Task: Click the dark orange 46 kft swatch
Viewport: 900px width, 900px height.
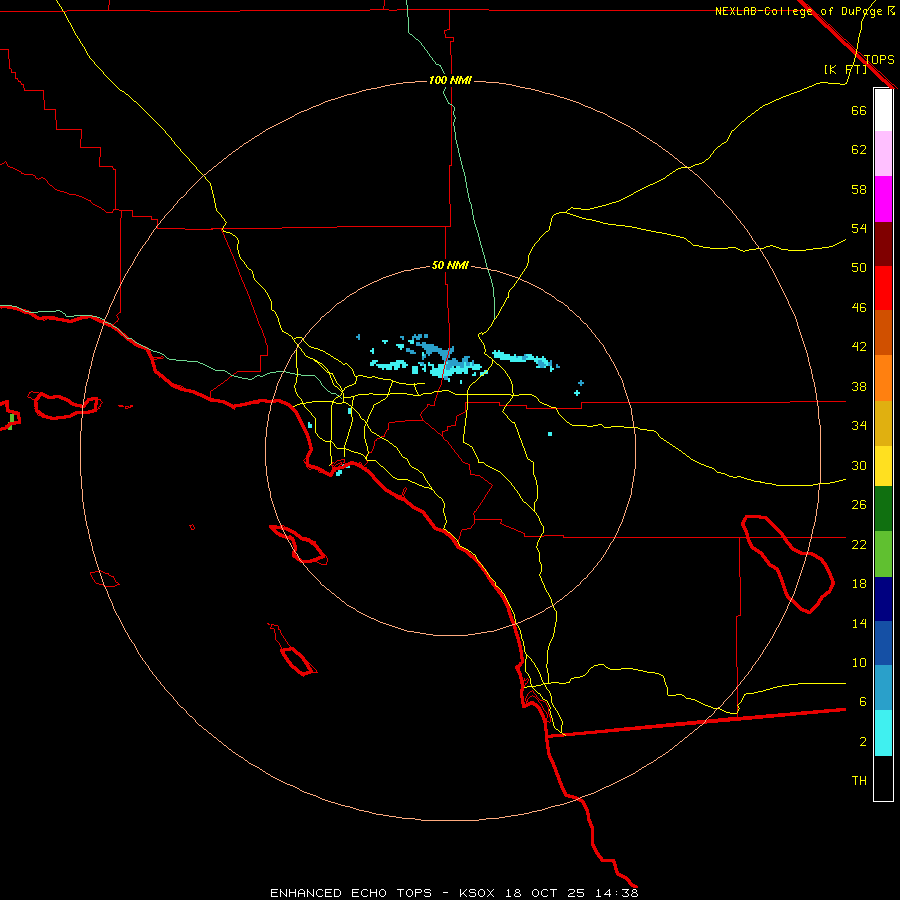Action: click(x=883, y=333)
